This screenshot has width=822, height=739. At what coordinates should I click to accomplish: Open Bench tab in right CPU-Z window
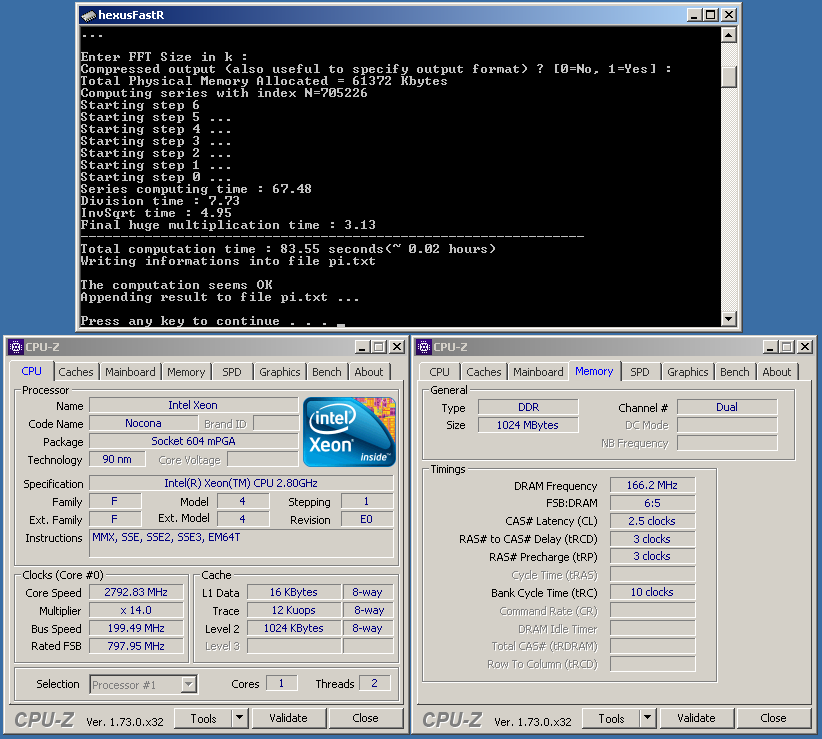pos(734,372)
